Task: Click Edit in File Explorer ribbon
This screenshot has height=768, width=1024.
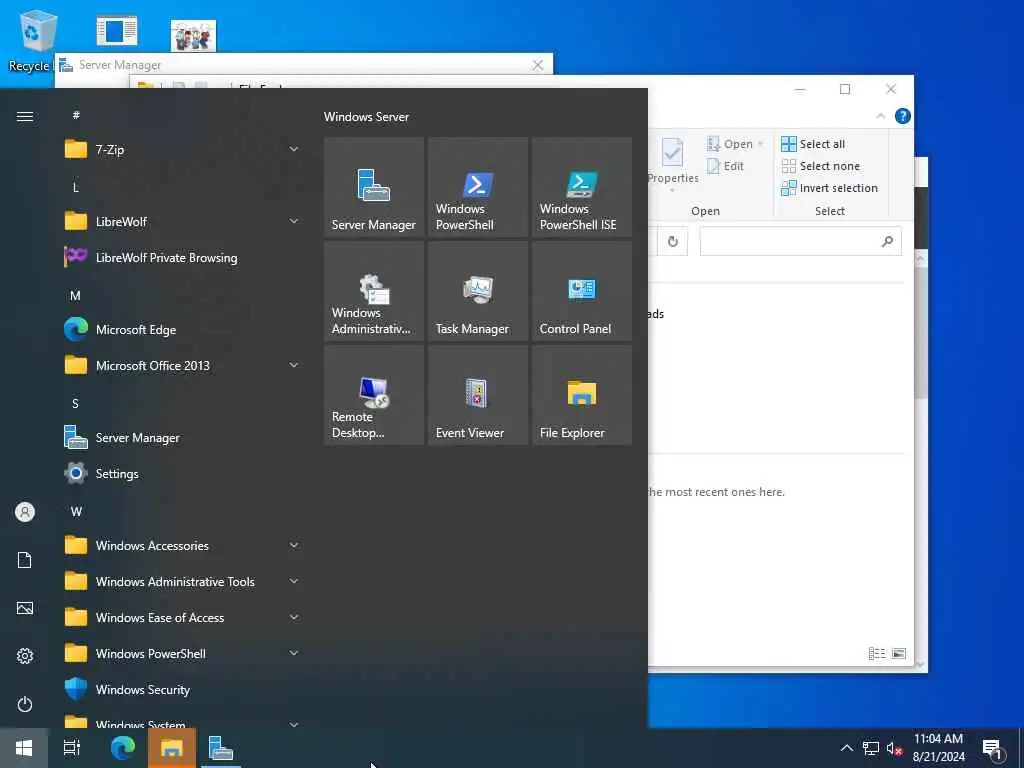Action: click(726, 166)
